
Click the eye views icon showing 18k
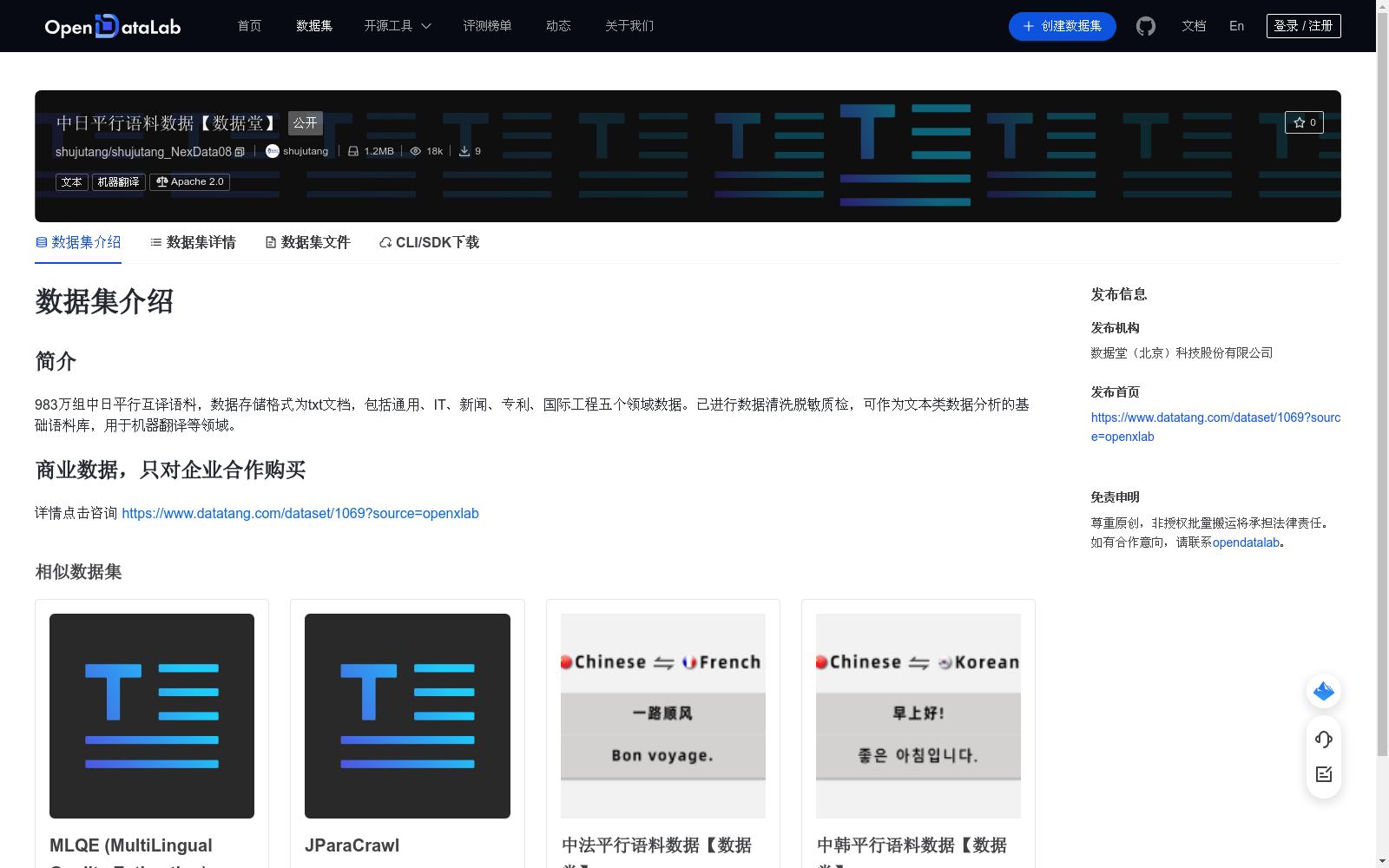416,151
